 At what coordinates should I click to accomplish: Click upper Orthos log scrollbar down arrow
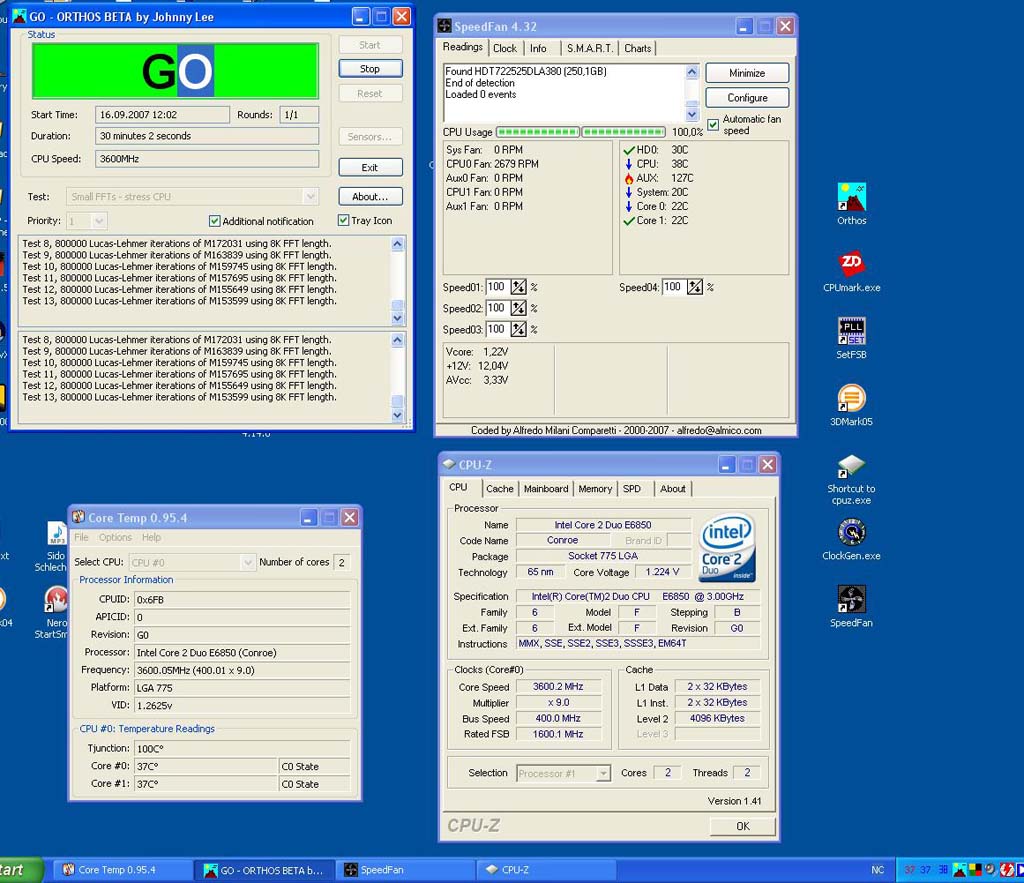pos(397,318)
